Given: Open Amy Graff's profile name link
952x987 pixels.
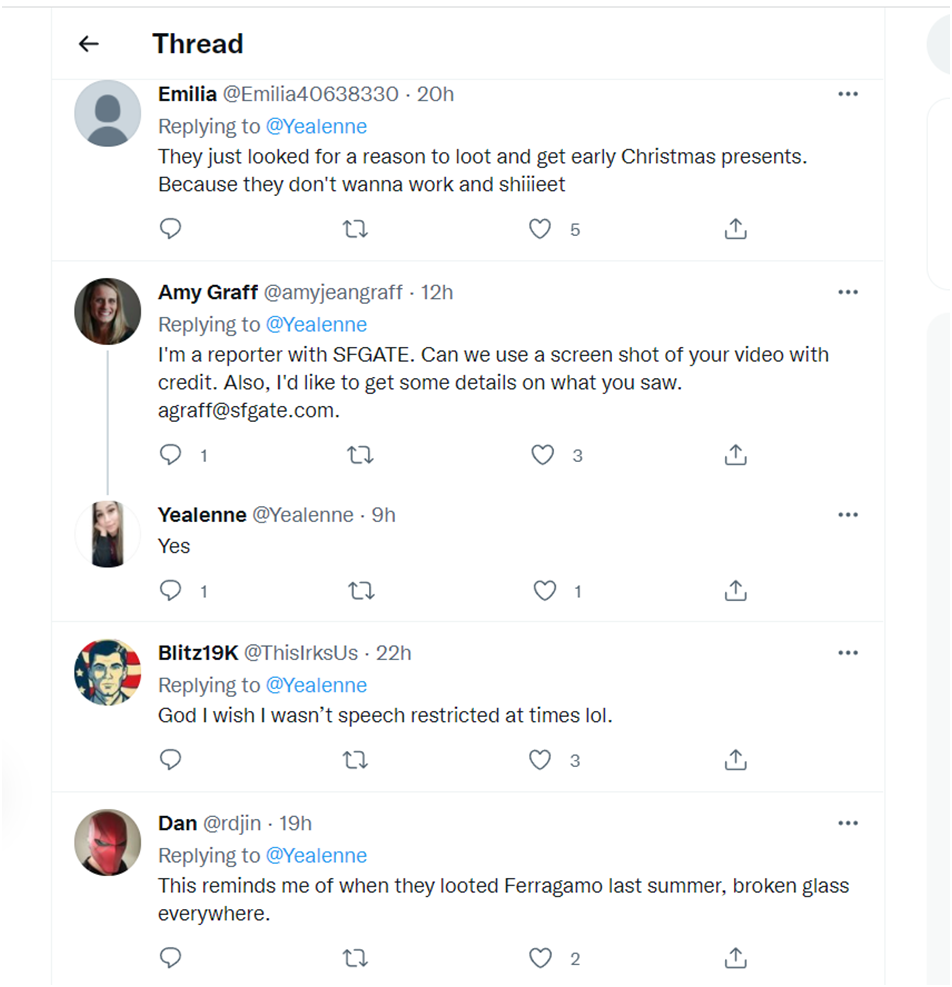Looking at the screenshot, I should (207, 292).
